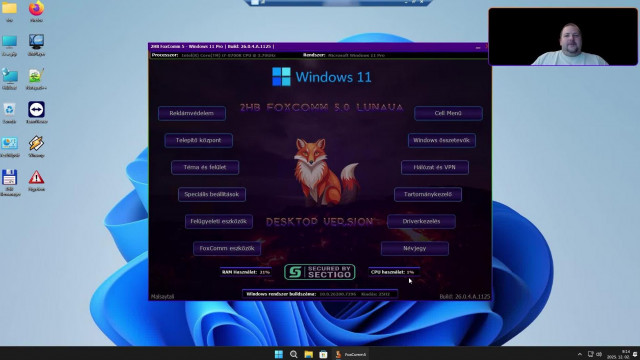The height and width of the screenshot is (360, 640).
Task: Open Tartománykezelő
Action: [x=428, y=194]
